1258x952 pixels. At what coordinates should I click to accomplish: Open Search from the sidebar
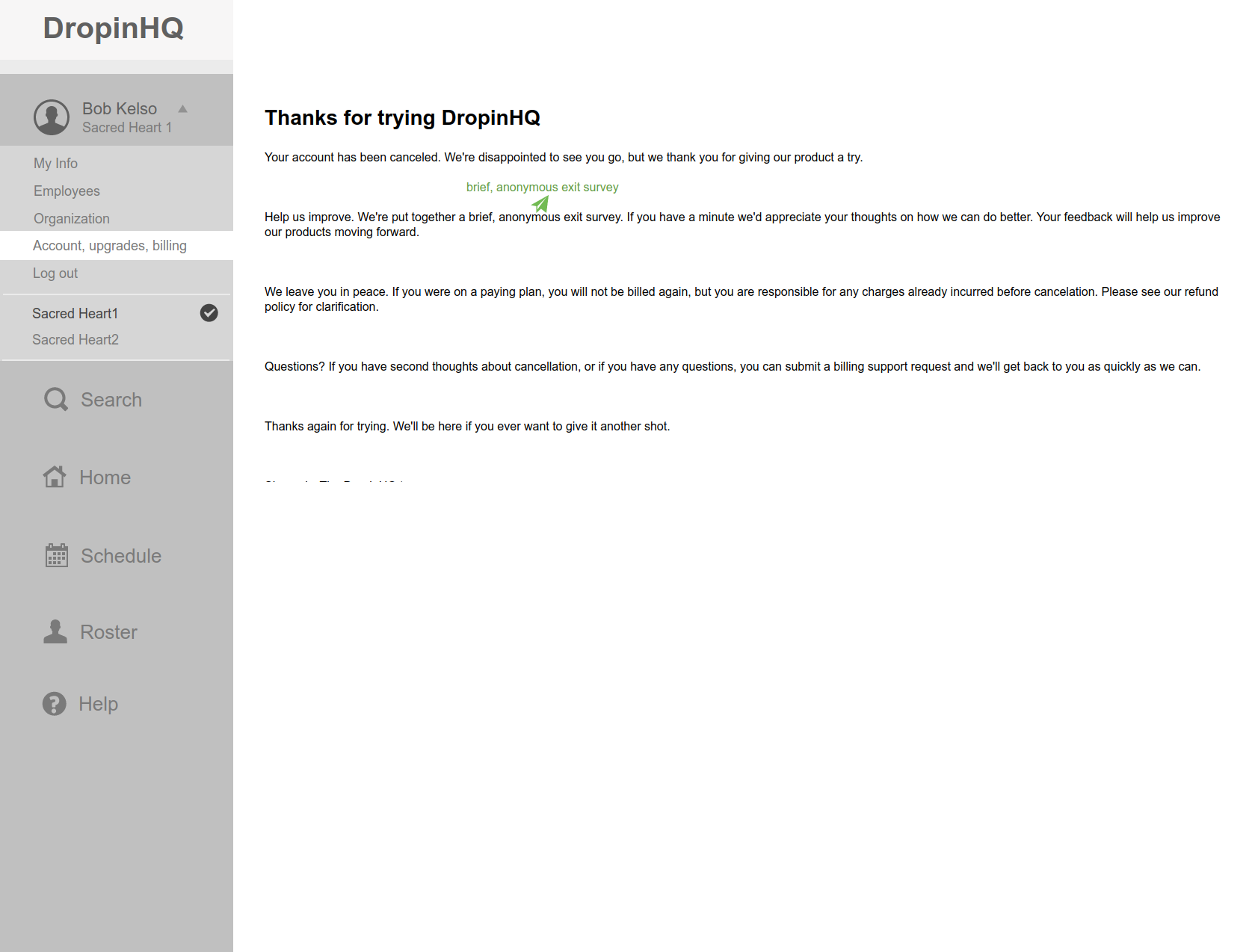111,400
